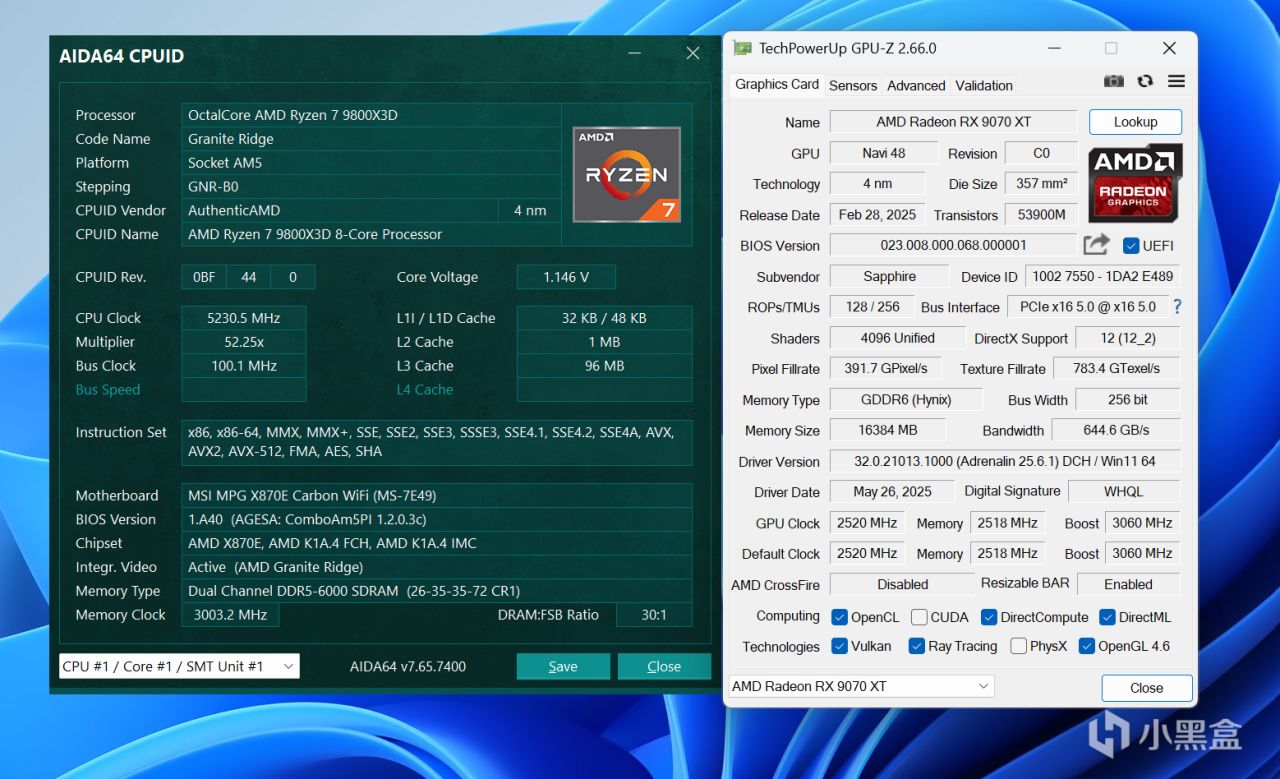
Task: Click the GPU-Z refresh icon
Action: (x=1145, y=81)
